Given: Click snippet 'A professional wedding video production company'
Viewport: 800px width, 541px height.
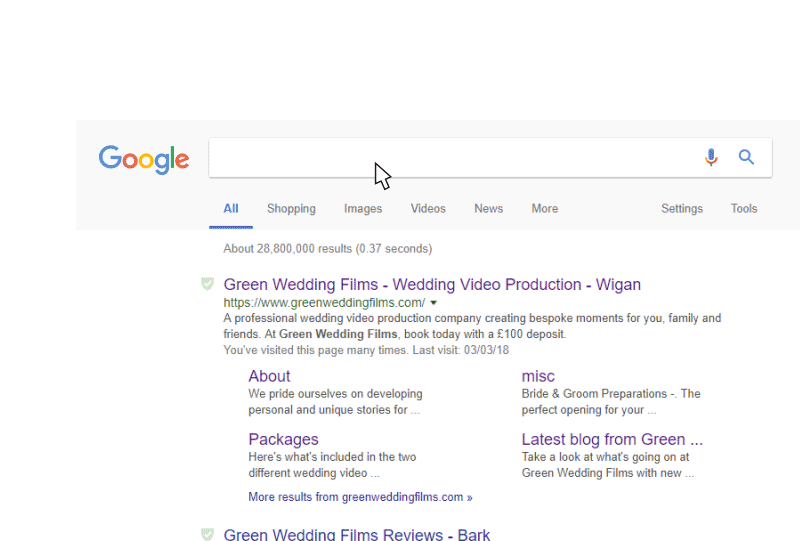Looking at the screenshot, I should coord(353,318).
